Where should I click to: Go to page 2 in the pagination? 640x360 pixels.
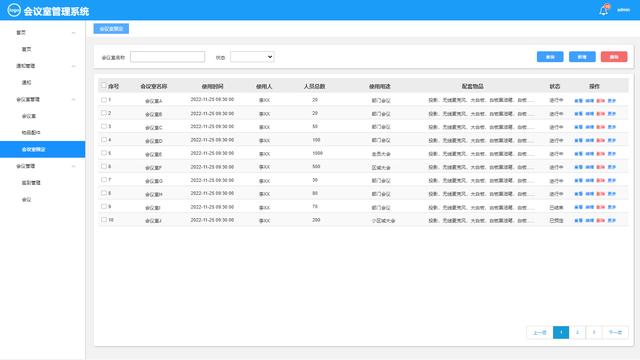click(x=577, y=332)
